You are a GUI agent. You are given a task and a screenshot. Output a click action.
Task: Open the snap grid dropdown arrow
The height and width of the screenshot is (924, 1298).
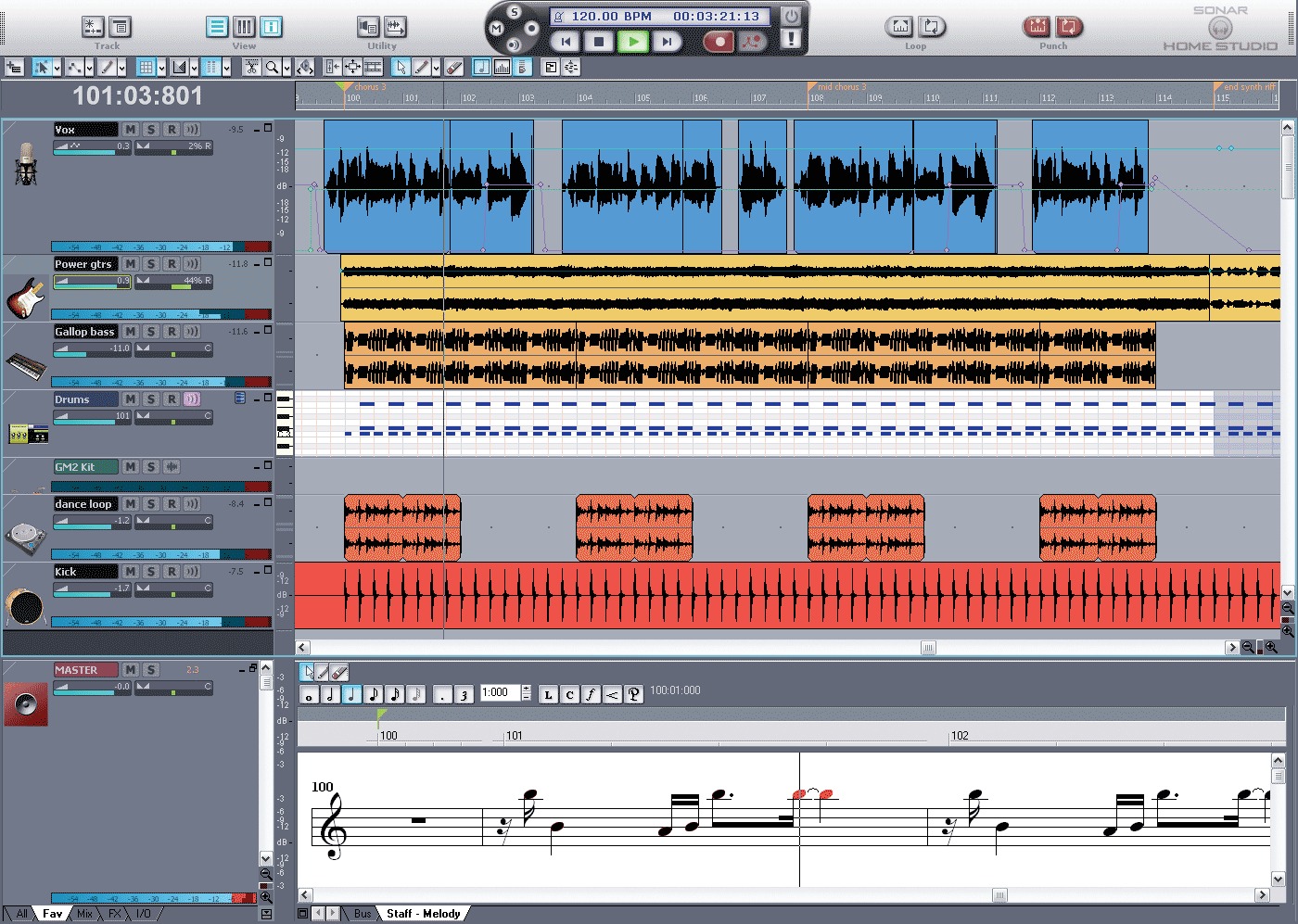point(161,67)
